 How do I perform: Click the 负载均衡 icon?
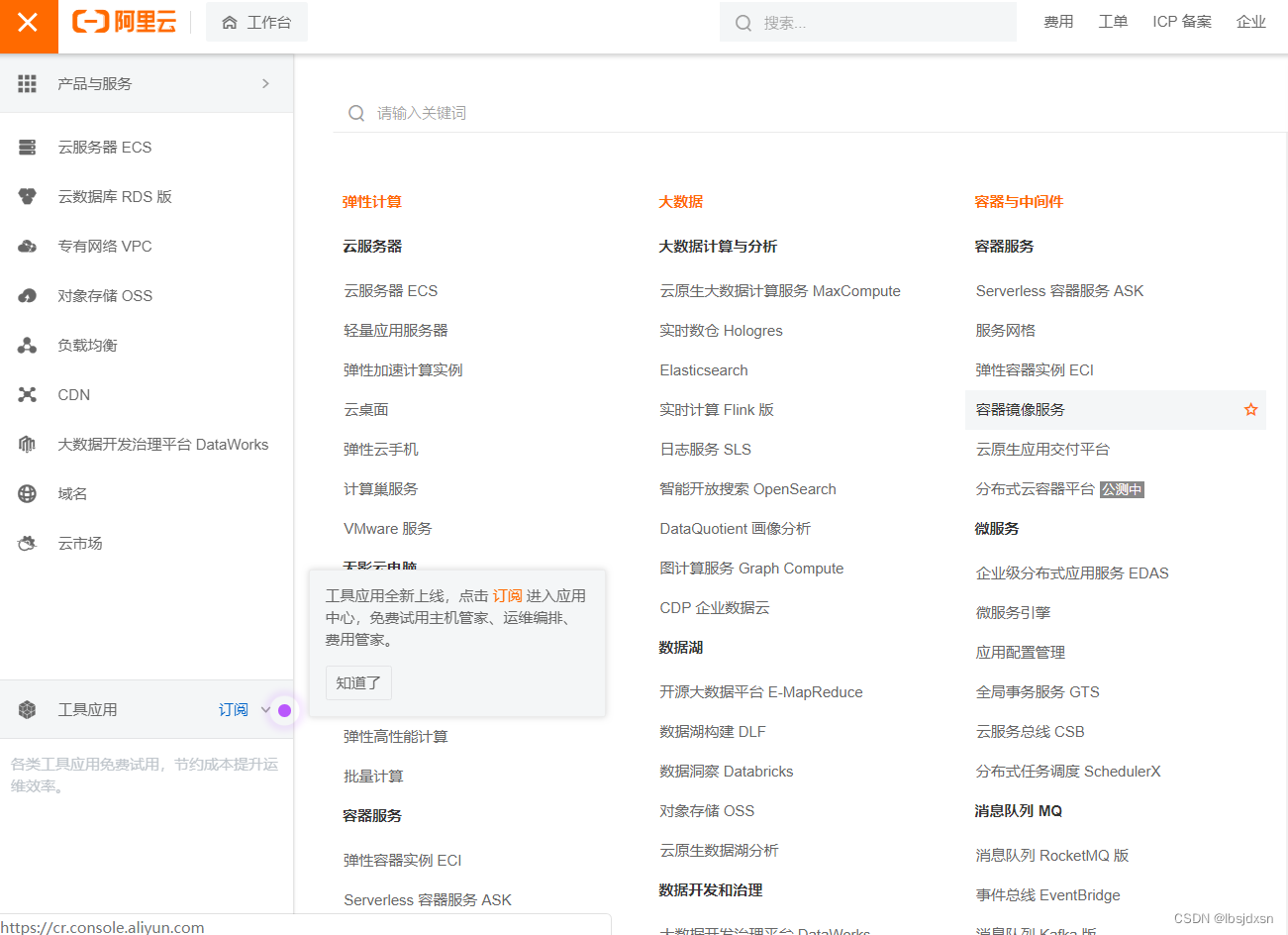[28, 346]
